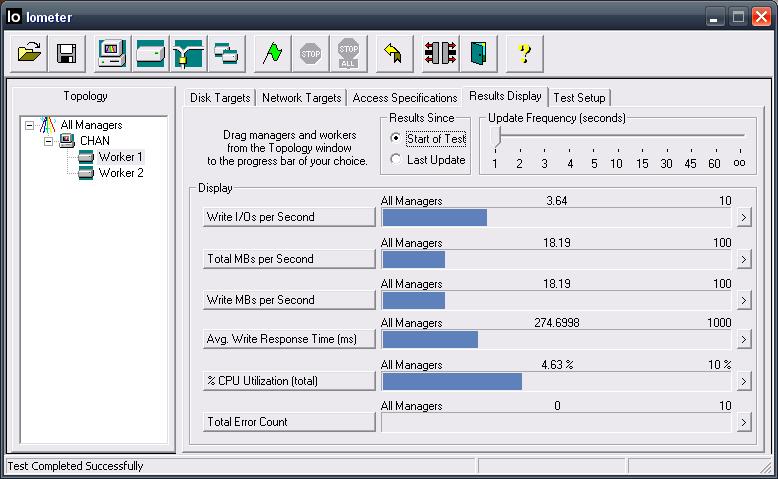Start a new disk worker
778x479 pixels.
(150, 53)
